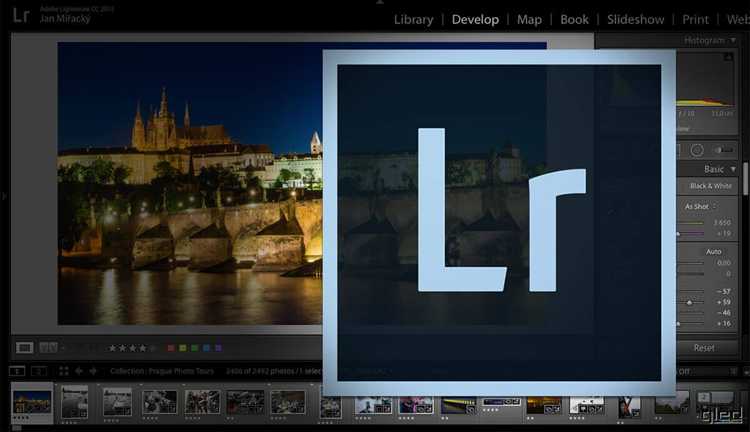
Task: Select the third filmstrip thumbnail
Action: (117, 402)
